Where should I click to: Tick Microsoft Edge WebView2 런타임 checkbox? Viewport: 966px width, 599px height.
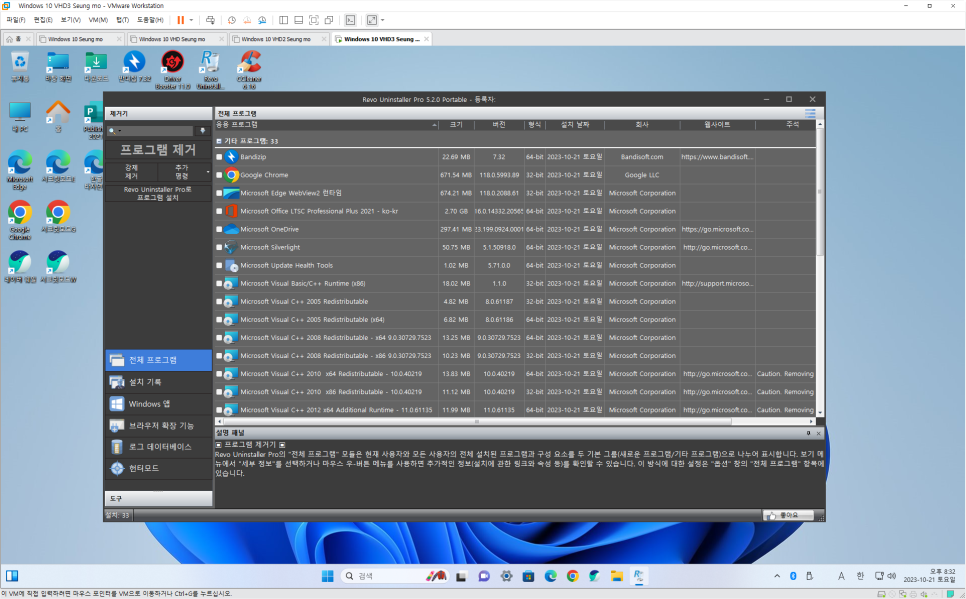pyautogui.click(x=219, y=193)
